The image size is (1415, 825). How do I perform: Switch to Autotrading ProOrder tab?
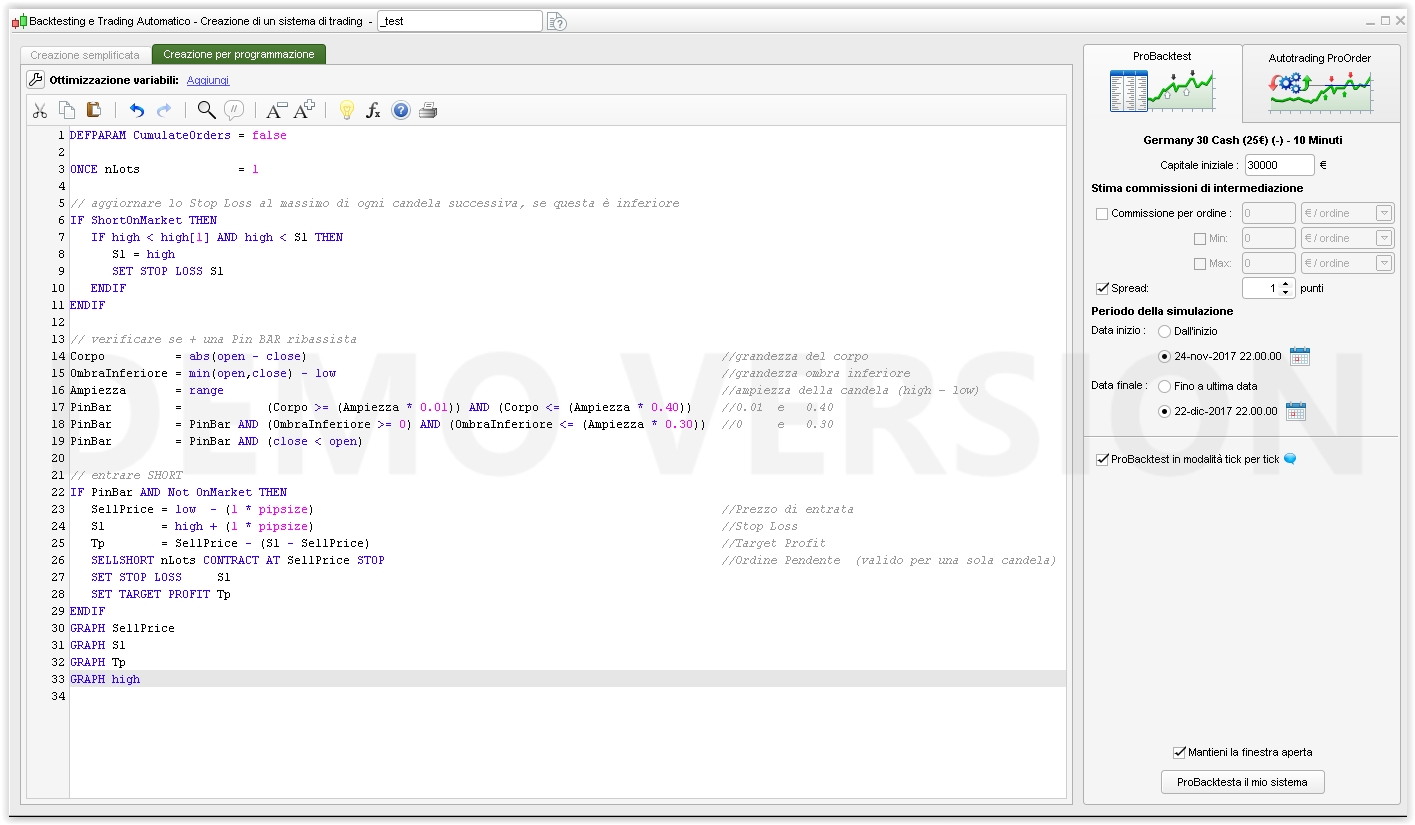[x=1319, y=83]
